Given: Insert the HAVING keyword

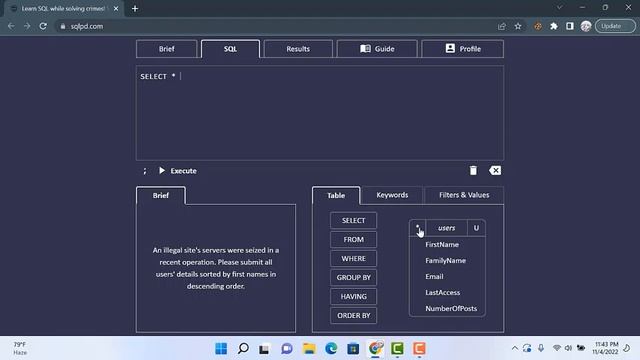Looking at the screenshot, I should pos(353,296).
